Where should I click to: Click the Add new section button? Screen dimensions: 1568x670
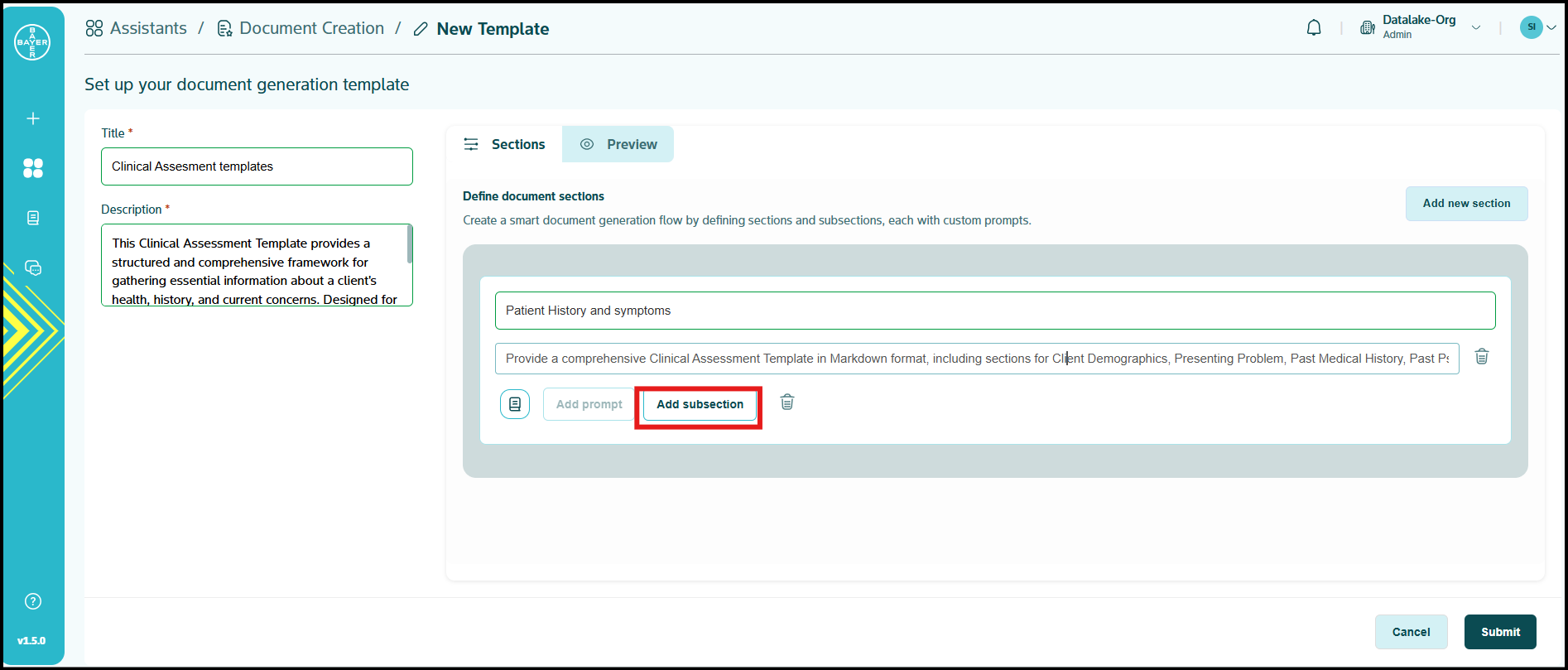tap(1466, 204)
